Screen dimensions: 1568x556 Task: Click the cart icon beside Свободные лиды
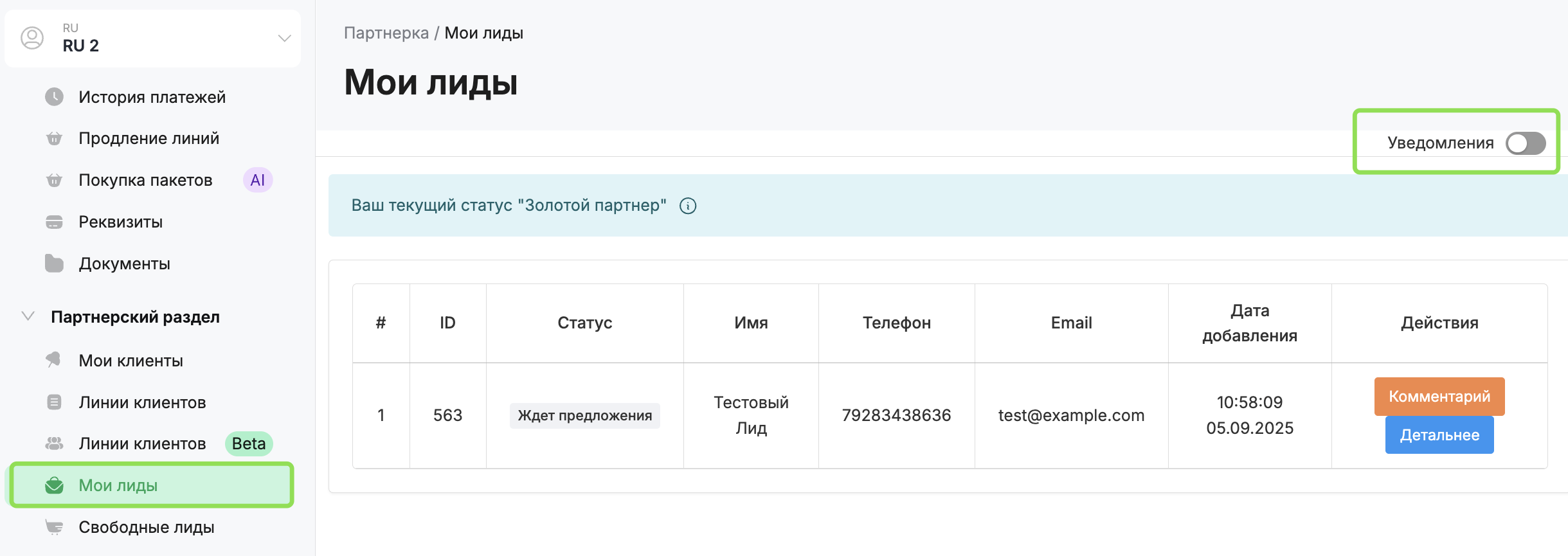click(54, 527)
